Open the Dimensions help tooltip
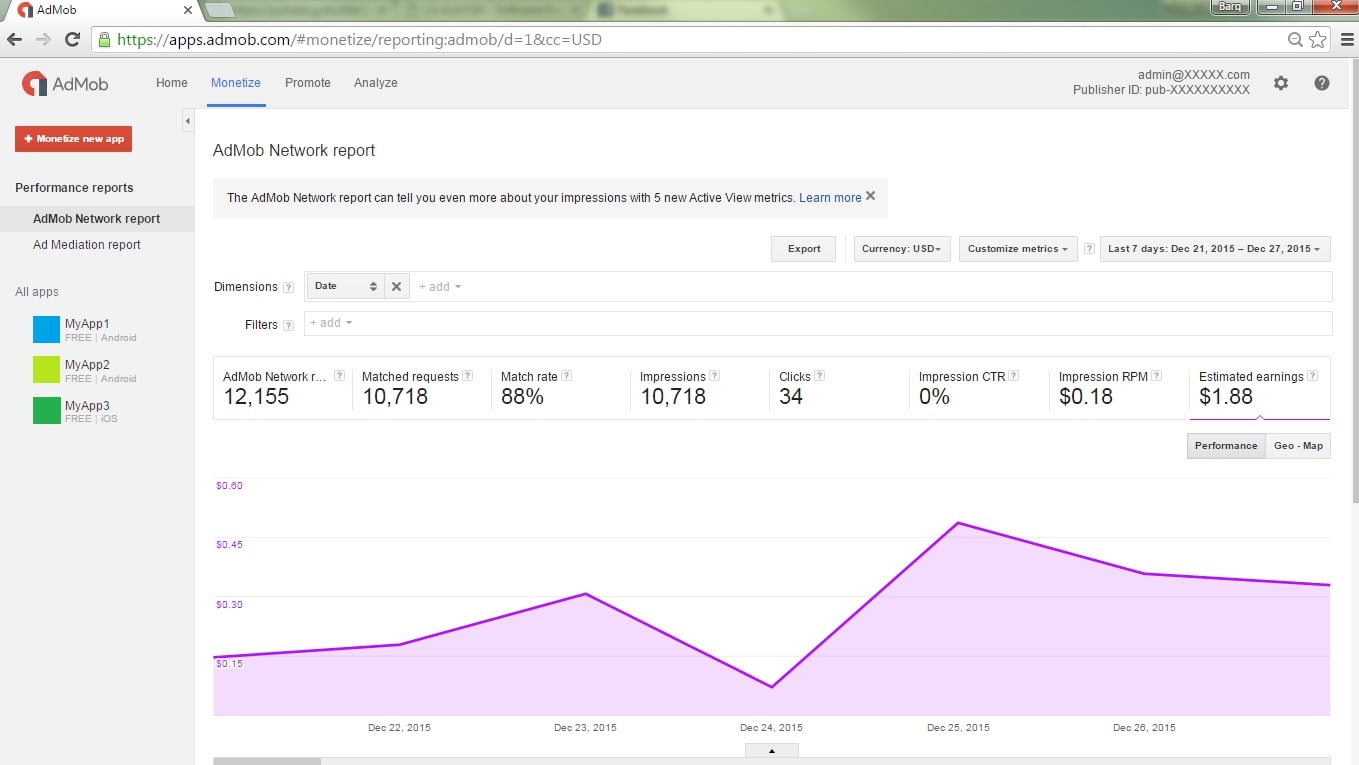Viewport: 1359px width, 765px height. 290,287
